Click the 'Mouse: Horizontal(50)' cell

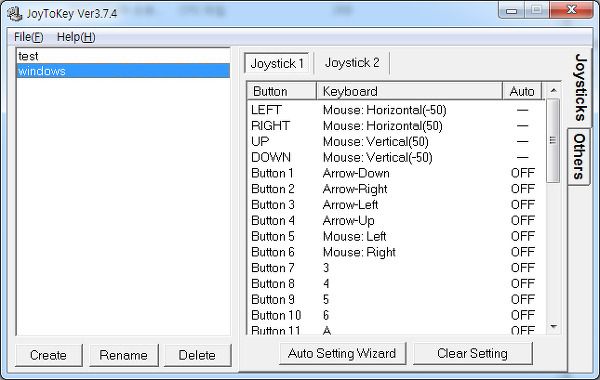coord(383,126)
